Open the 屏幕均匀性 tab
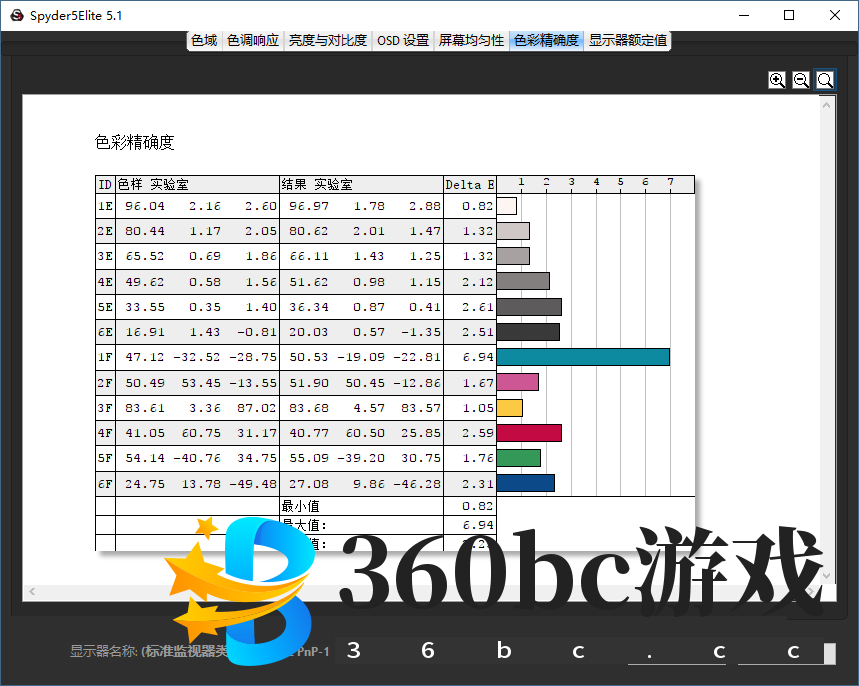Image resolution: width=859 pixels, height=686 pixels. click(471, 41)
